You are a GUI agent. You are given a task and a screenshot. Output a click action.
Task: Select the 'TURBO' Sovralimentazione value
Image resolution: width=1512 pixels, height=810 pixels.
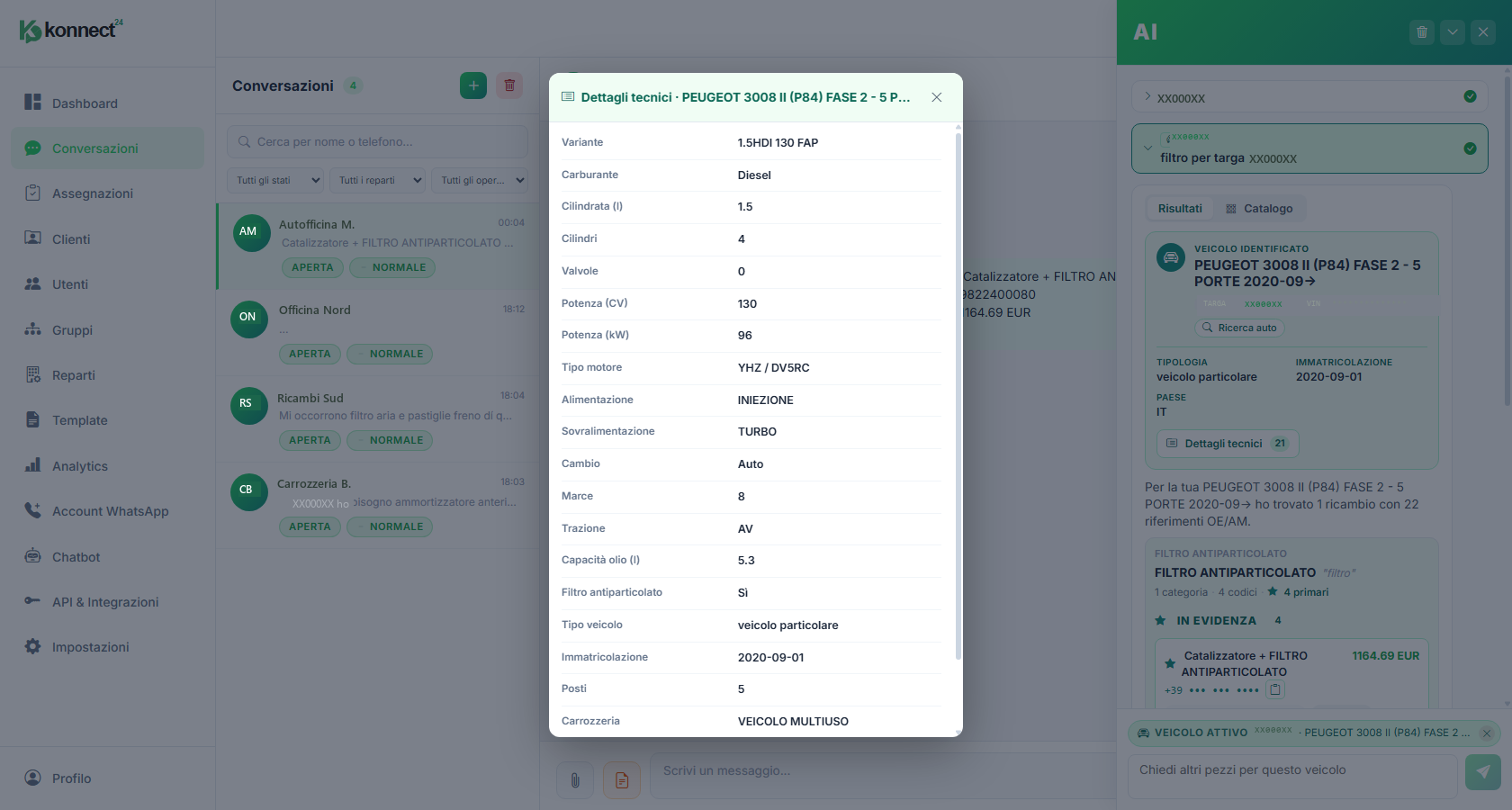(757, 432)
